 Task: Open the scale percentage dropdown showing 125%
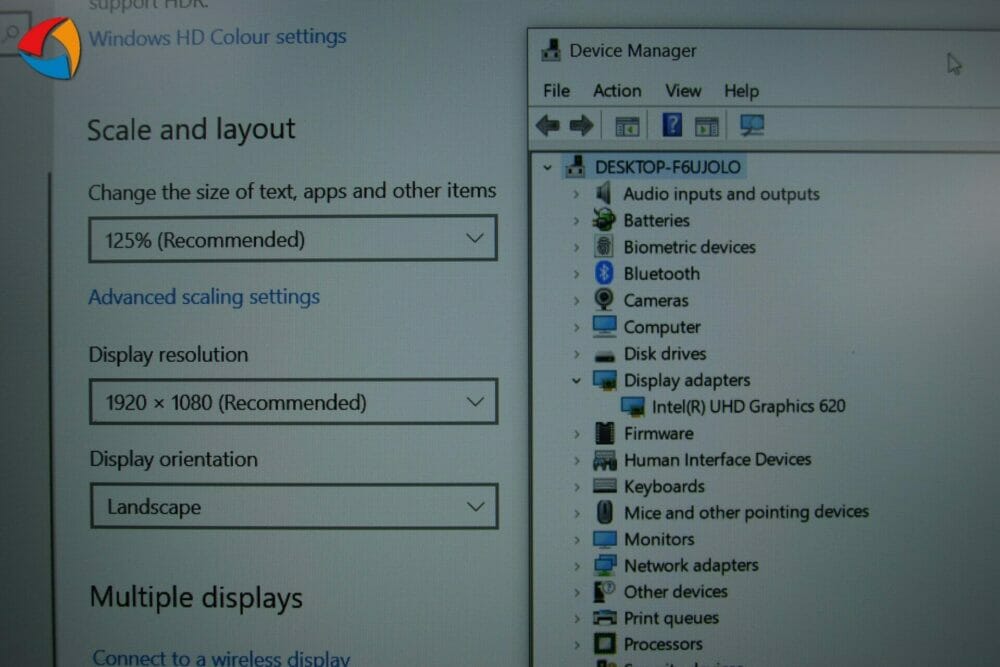293,239
